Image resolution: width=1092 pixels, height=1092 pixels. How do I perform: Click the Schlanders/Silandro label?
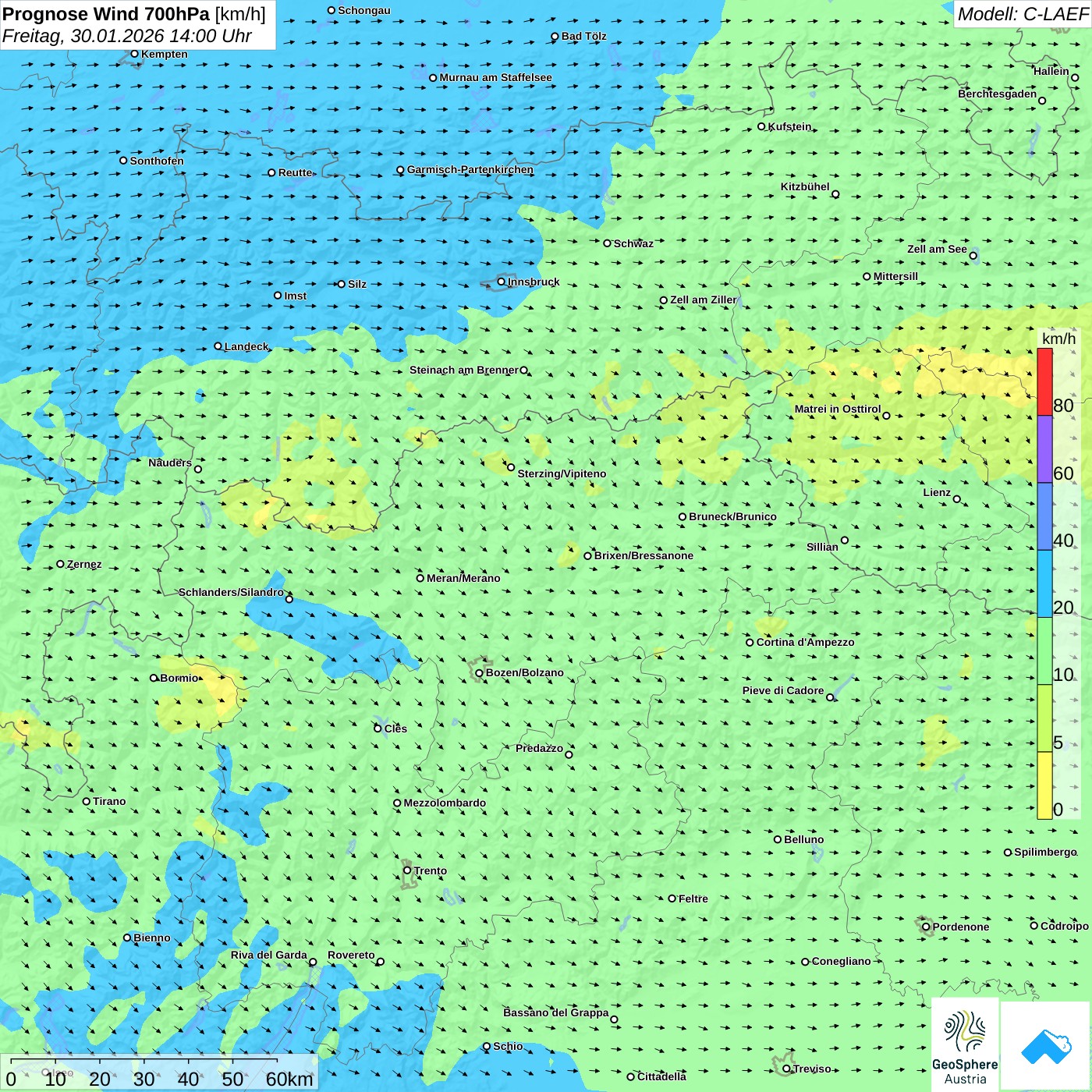(x=231, y=592)
